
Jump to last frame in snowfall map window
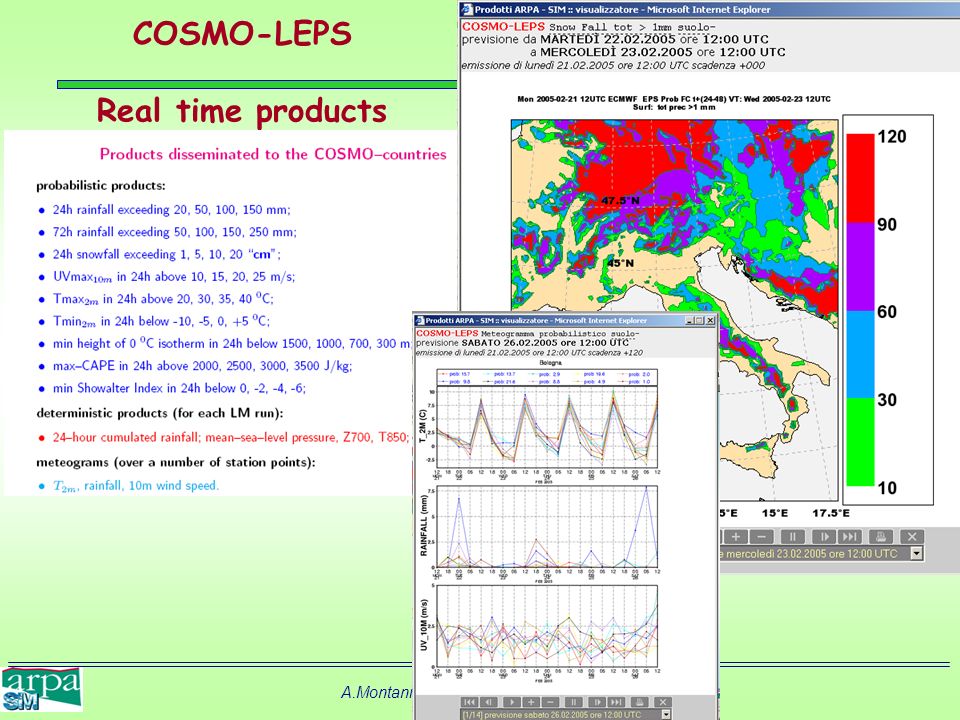pyautogui.click(x=849, y=537)
